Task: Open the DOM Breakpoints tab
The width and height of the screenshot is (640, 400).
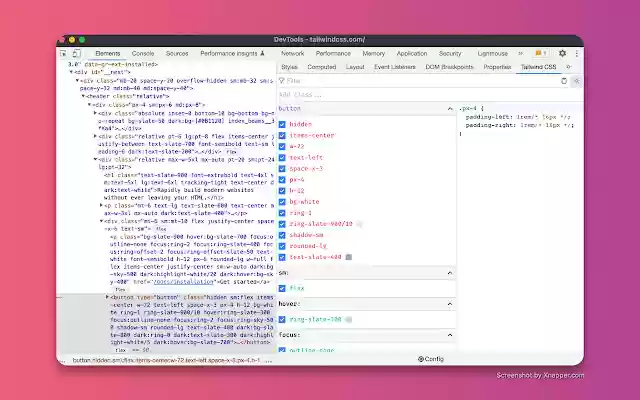Action: coord(449,67)
